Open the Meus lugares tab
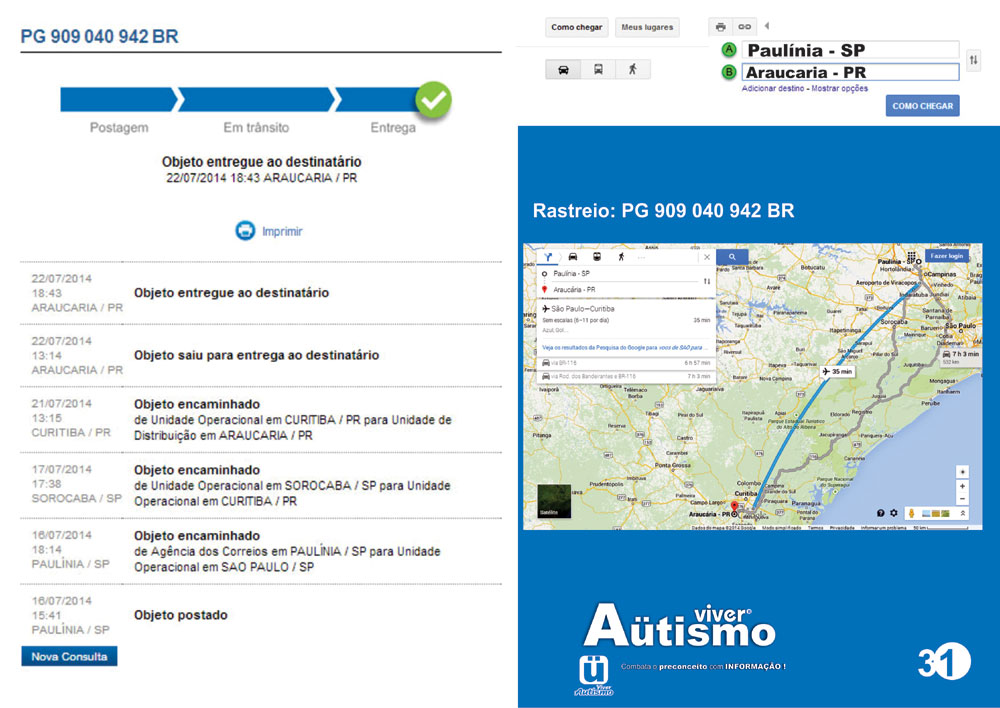Image resolution: width=1000 pixels, height=708 pixels. click(646, 27)
